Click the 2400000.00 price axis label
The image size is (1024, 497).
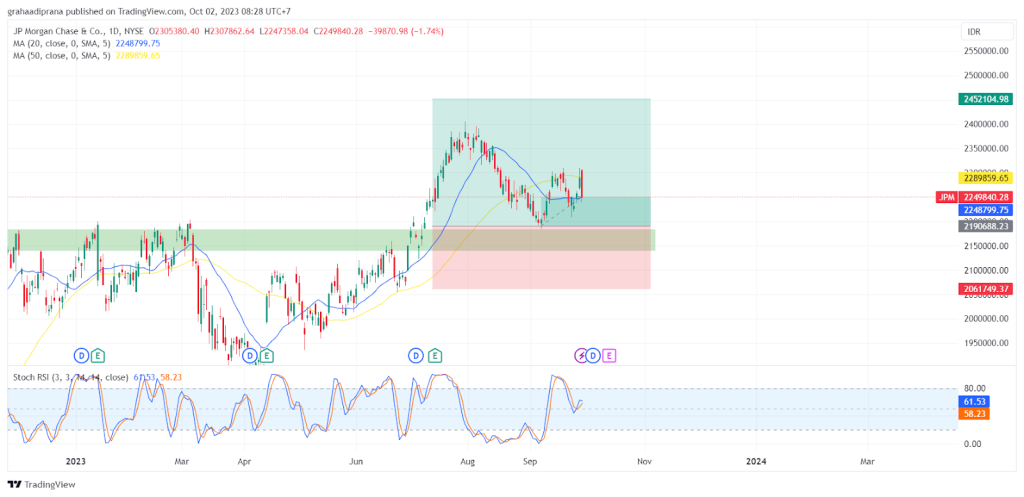(985, 124)
